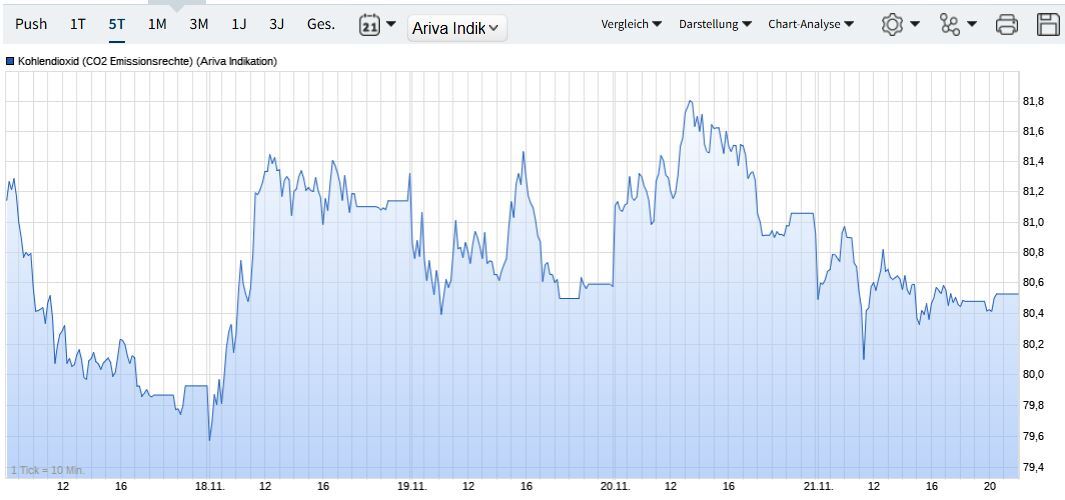Open the calendar date range picker
This screenshot has width=1065, height=500.
click(x=377, y=25)
